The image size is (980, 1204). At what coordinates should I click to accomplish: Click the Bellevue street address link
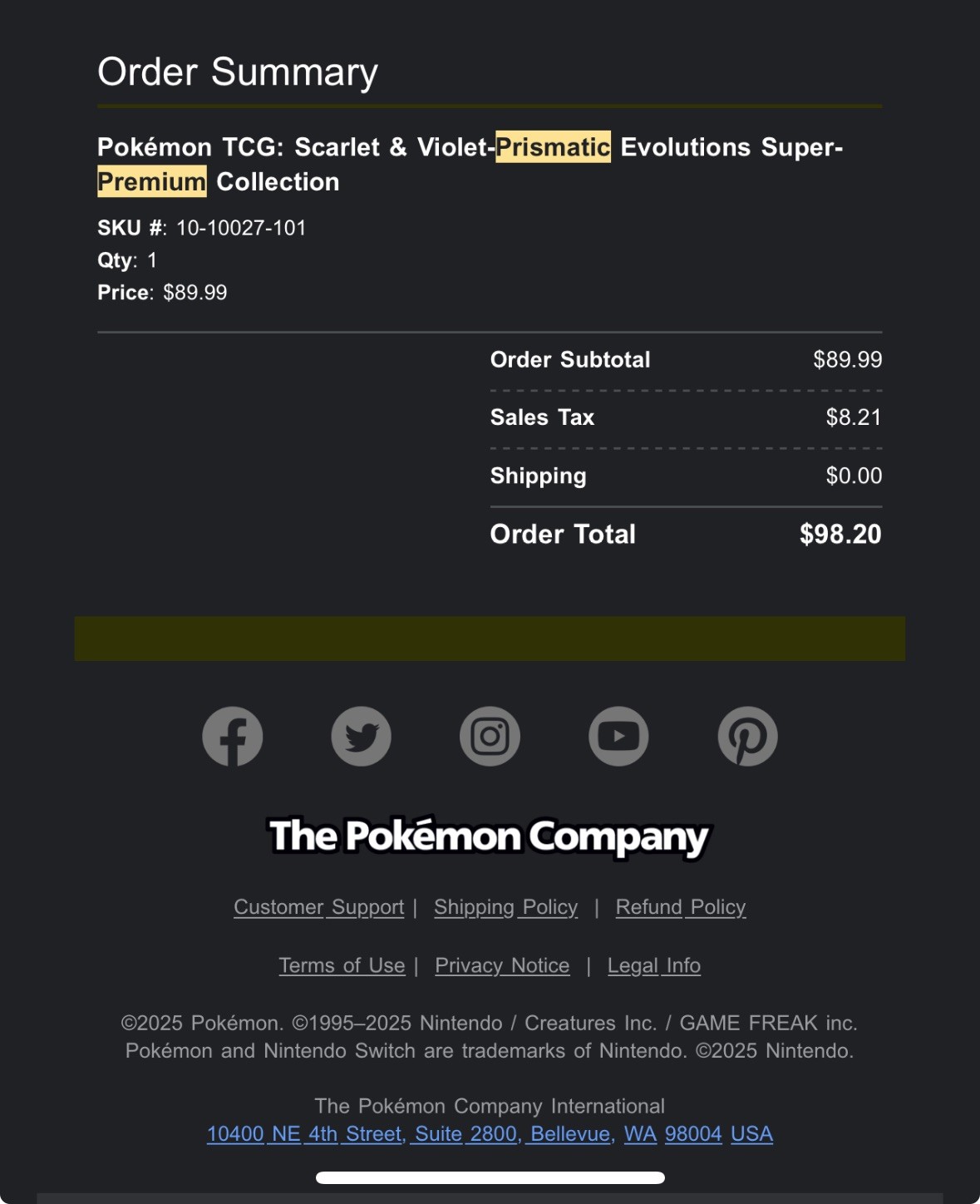click(490, 1134)
